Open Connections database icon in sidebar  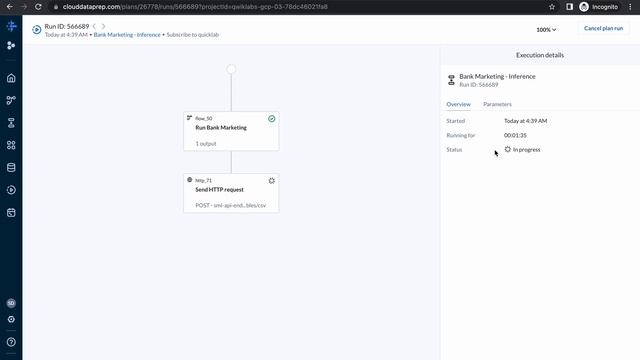point(11,167)
